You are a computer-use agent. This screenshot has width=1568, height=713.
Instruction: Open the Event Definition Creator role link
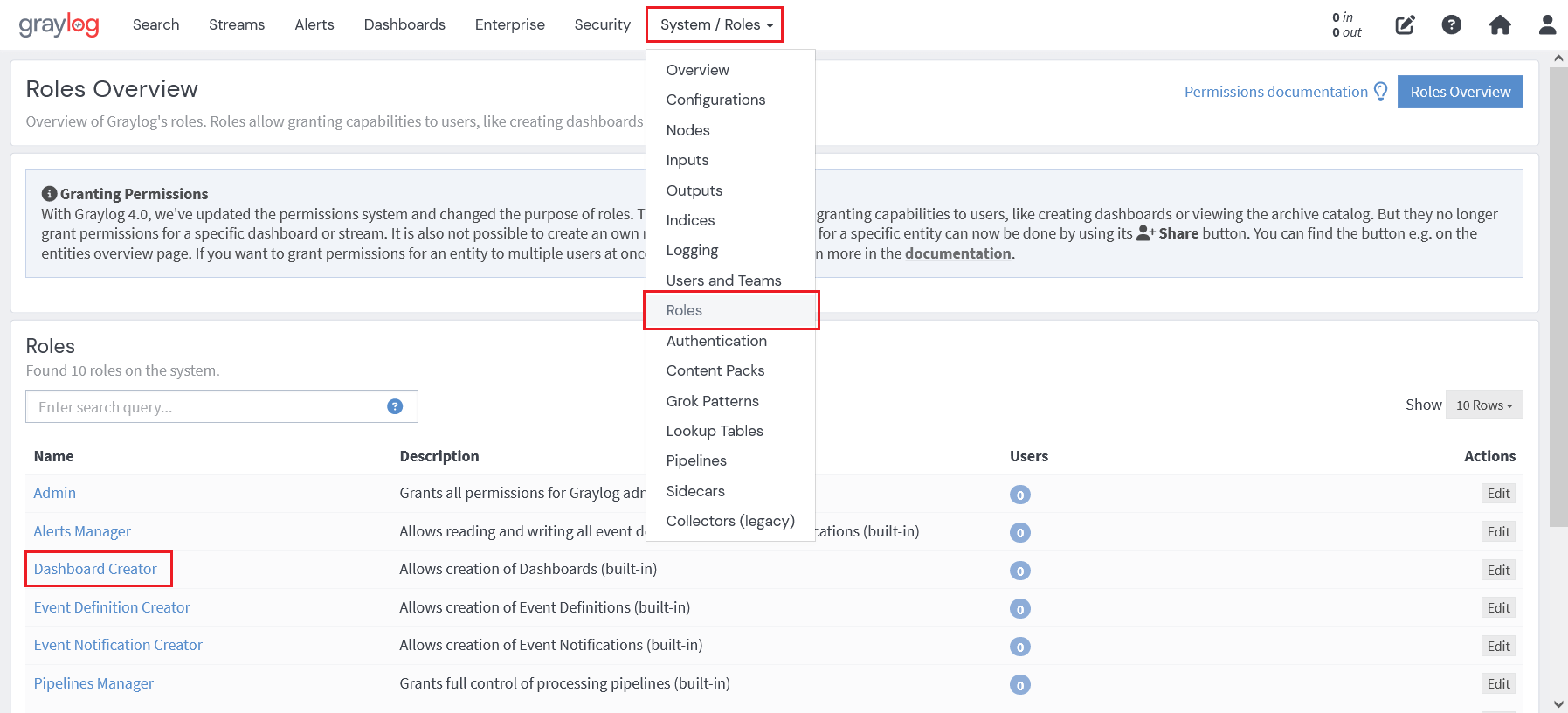pos(112,607)
